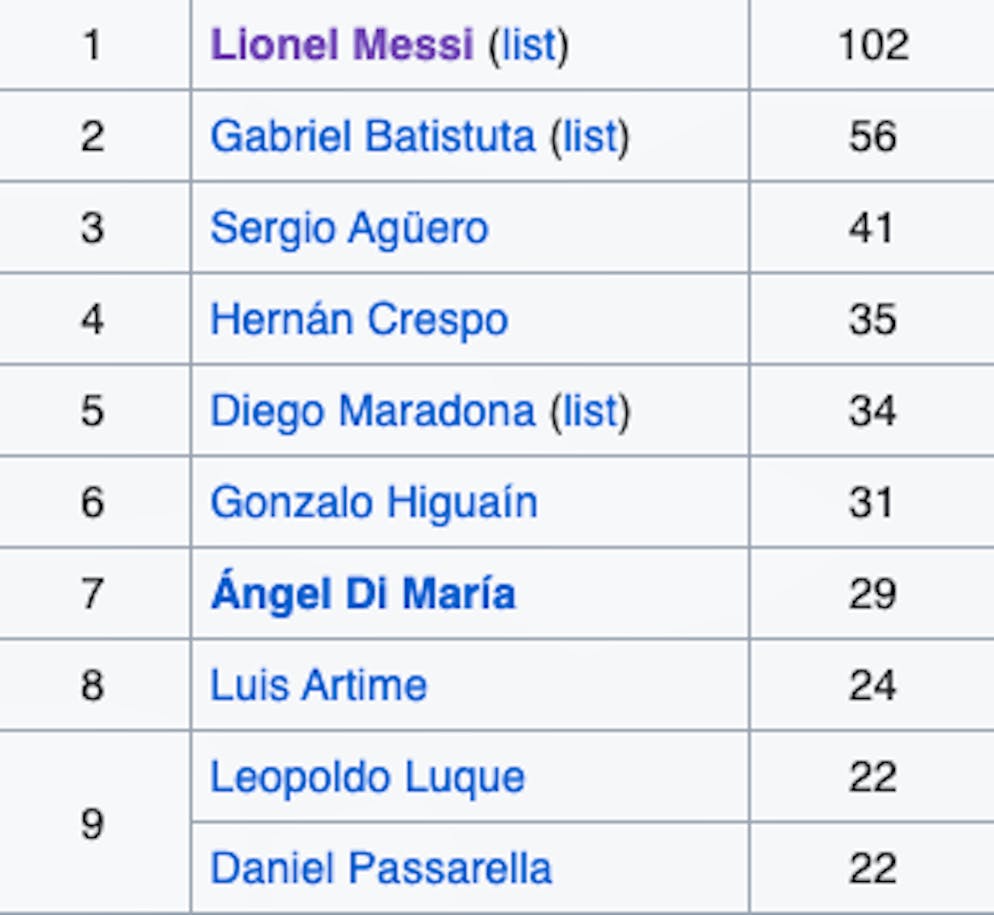The height and width of the screenshot is (915, 994).
Task: Select Luis Artime's 24 goals cell
Action: pos(872,685)
